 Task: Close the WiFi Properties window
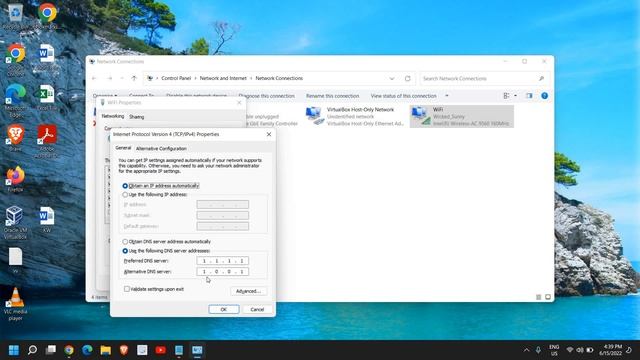point(239,103)
